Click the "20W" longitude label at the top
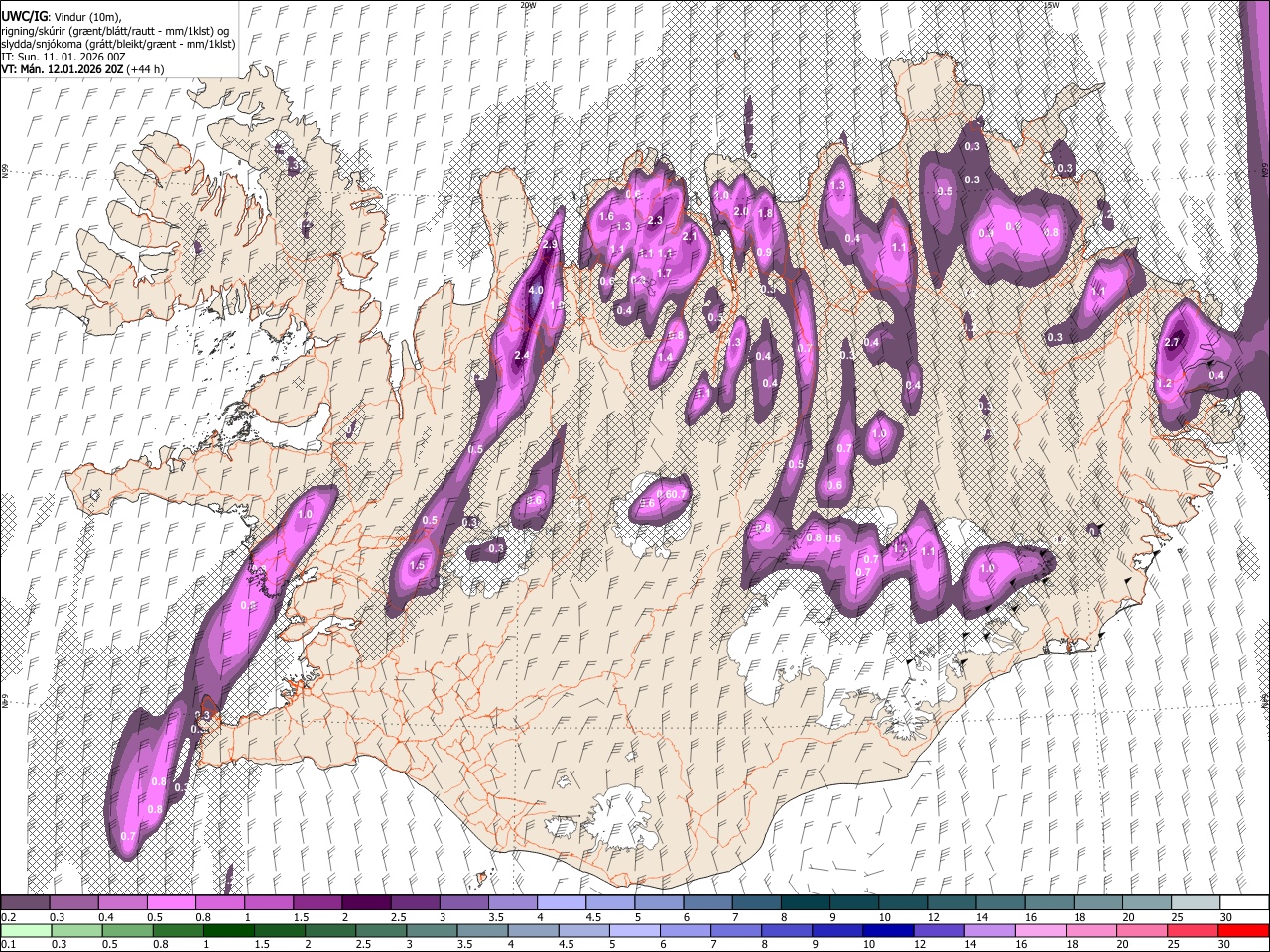Screen dimensions: 1270x952 pyautogui.click(x=528, y=5)
